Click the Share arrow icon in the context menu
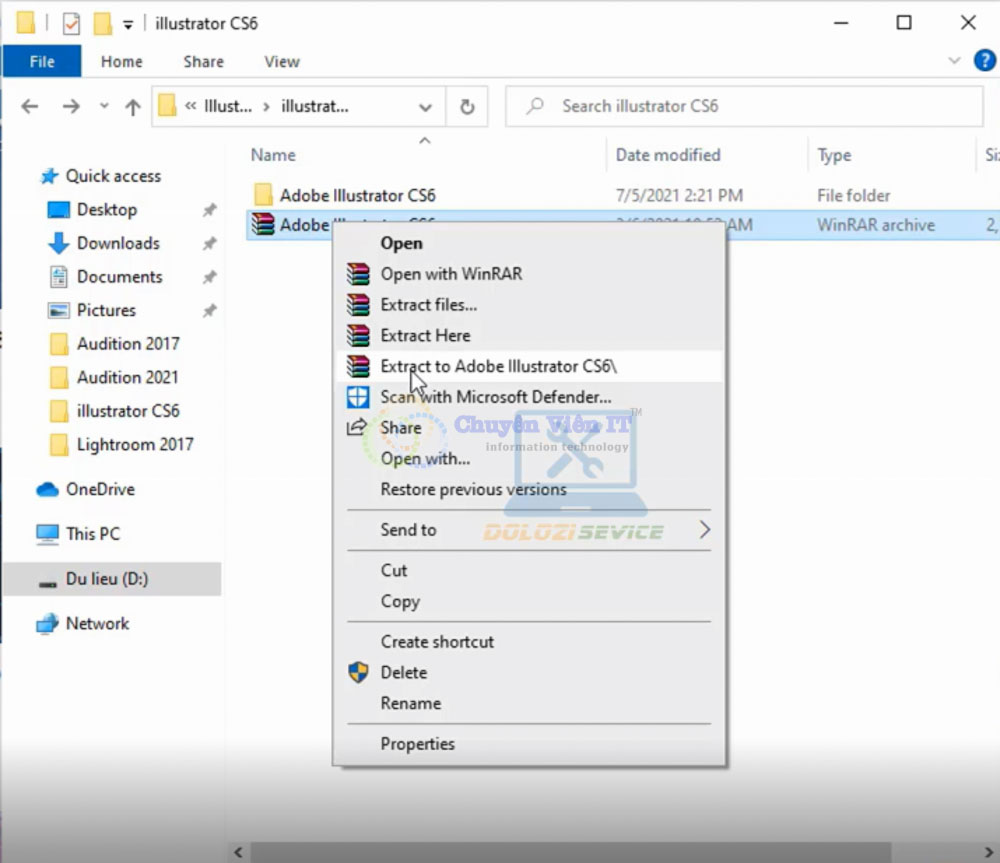 point(358,427)
